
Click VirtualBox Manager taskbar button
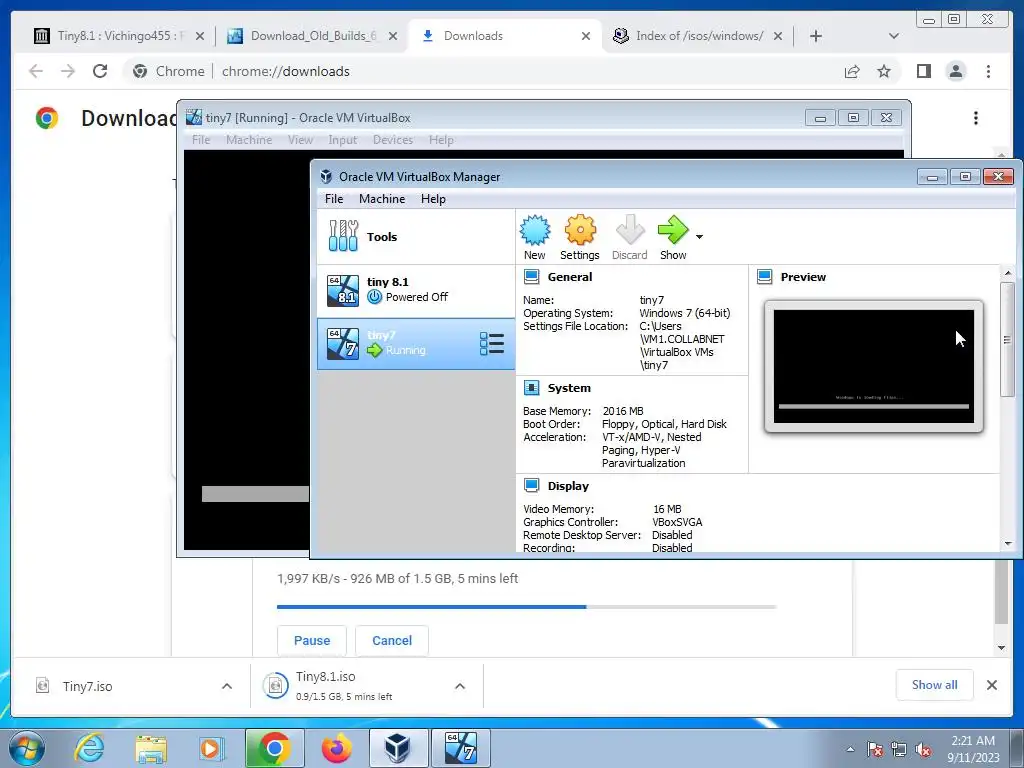[398, 748]
